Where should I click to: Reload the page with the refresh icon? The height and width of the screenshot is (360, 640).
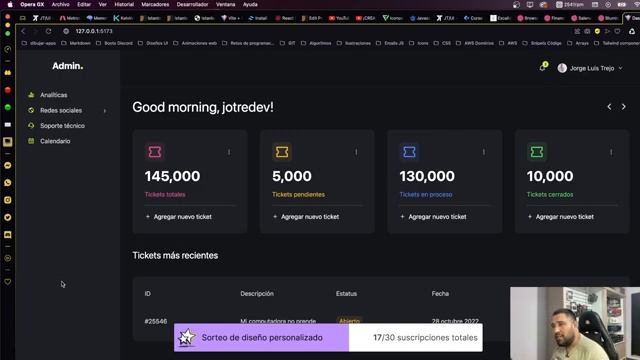point(48,31)
